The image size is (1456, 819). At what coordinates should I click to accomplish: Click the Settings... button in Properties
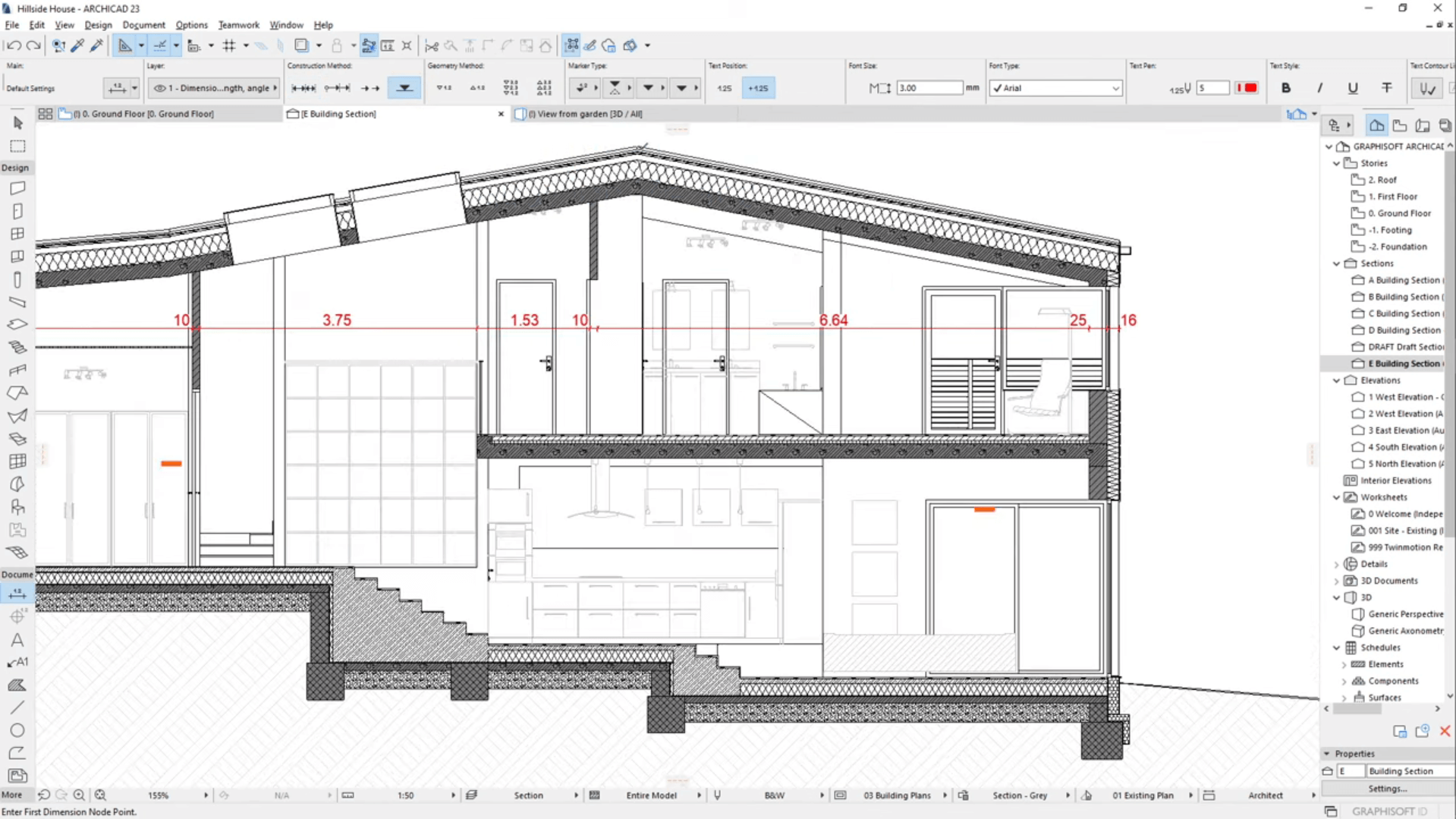coord(1388,789)
